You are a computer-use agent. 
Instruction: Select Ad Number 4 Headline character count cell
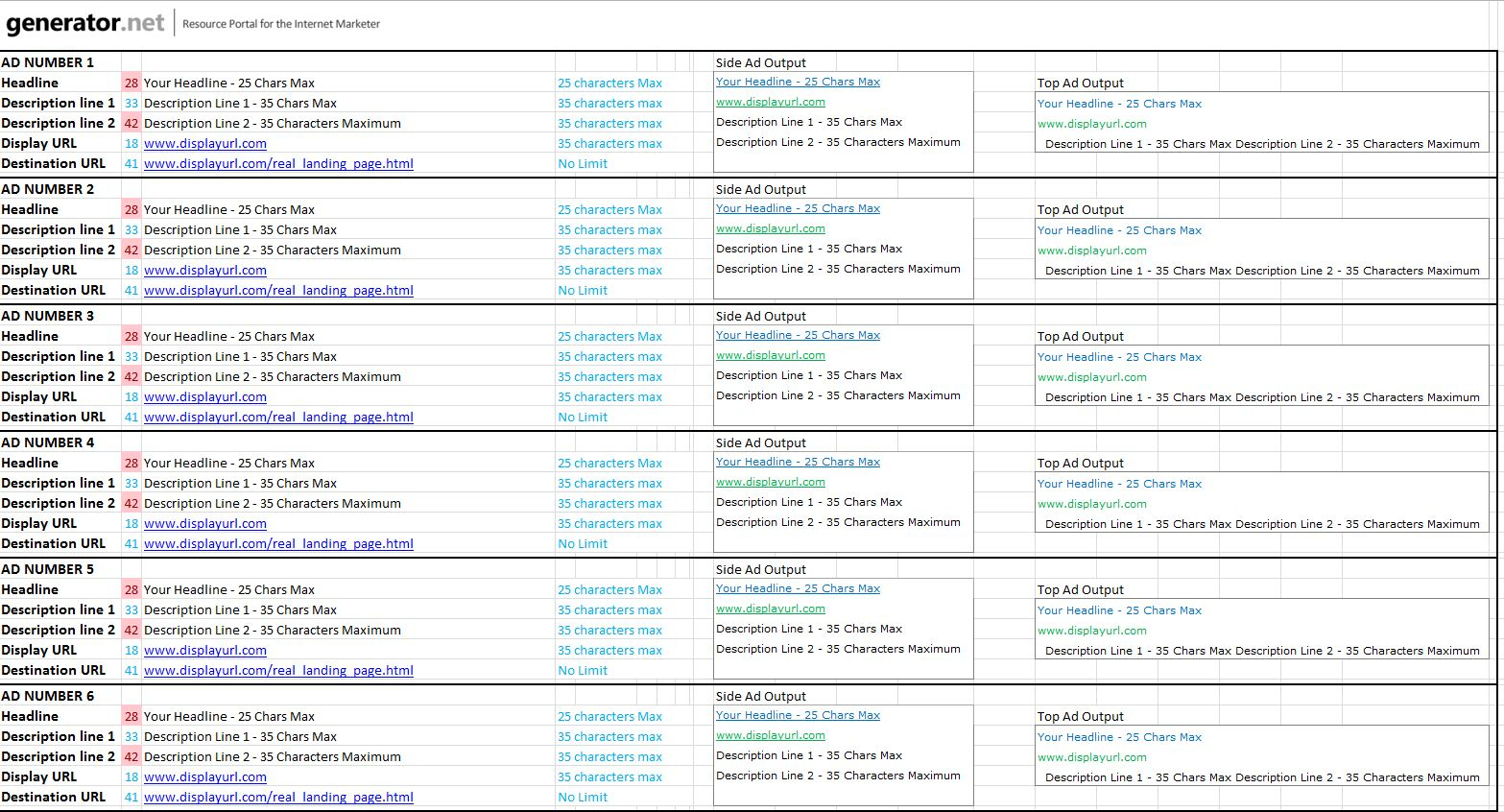131,463
